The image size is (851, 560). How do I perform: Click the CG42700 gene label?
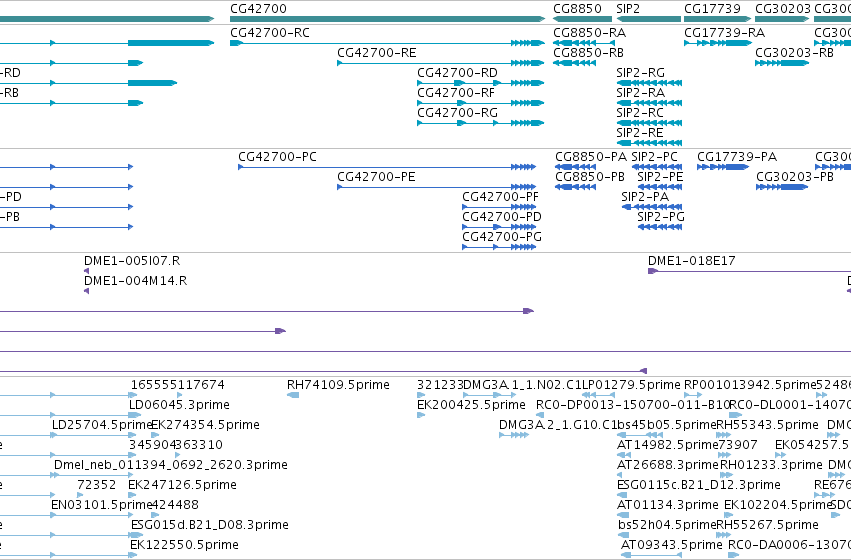point(258,9)
